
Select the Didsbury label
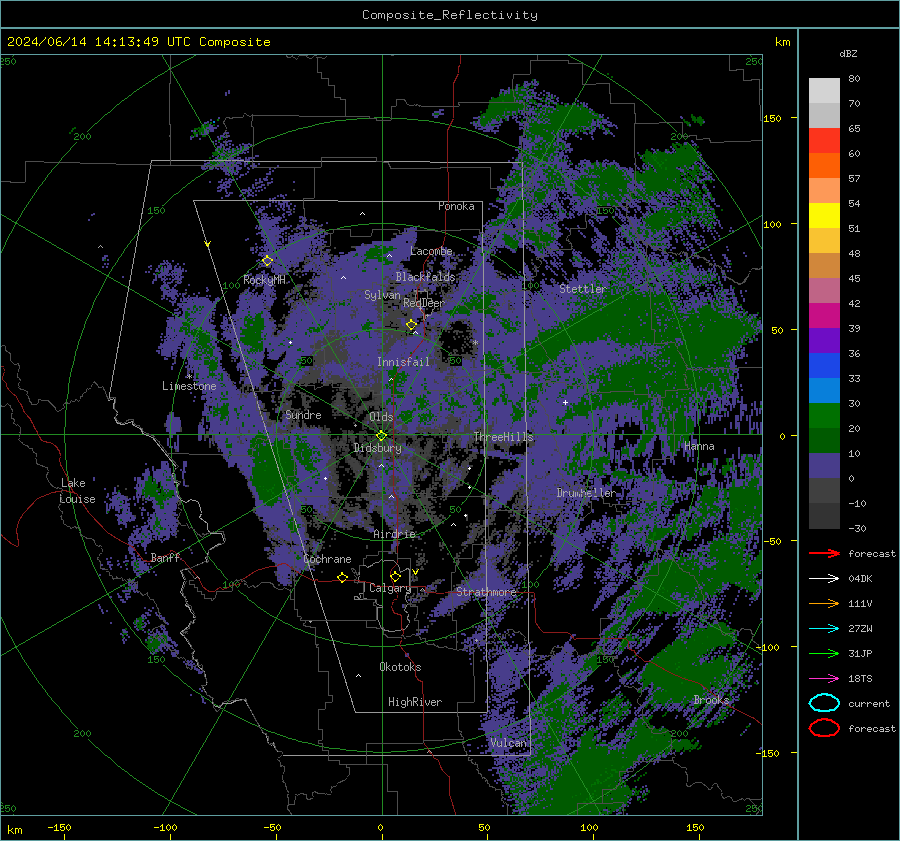pyautogui.click(x=377, y=448)
